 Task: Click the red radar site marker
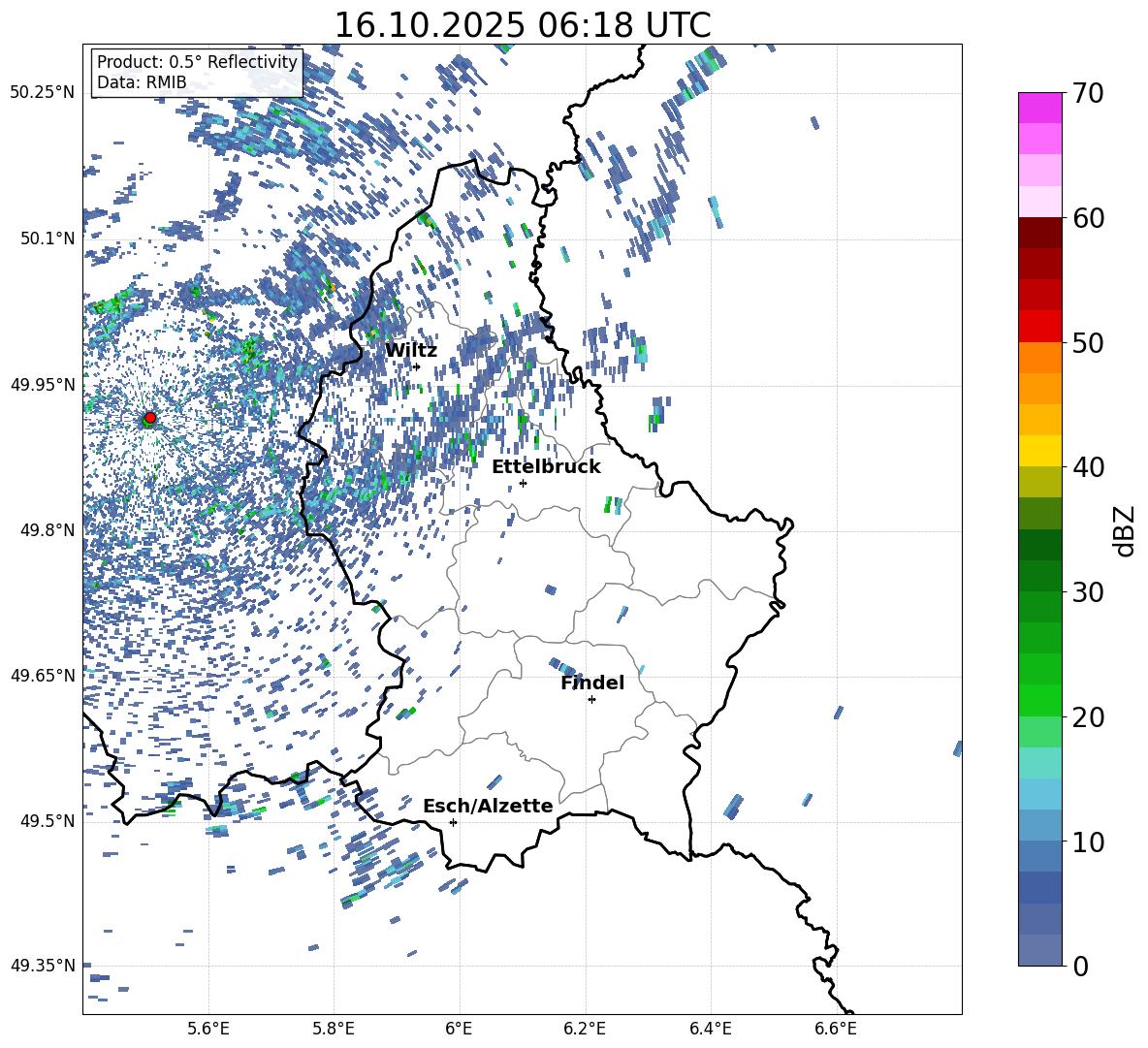pos(150,418)
